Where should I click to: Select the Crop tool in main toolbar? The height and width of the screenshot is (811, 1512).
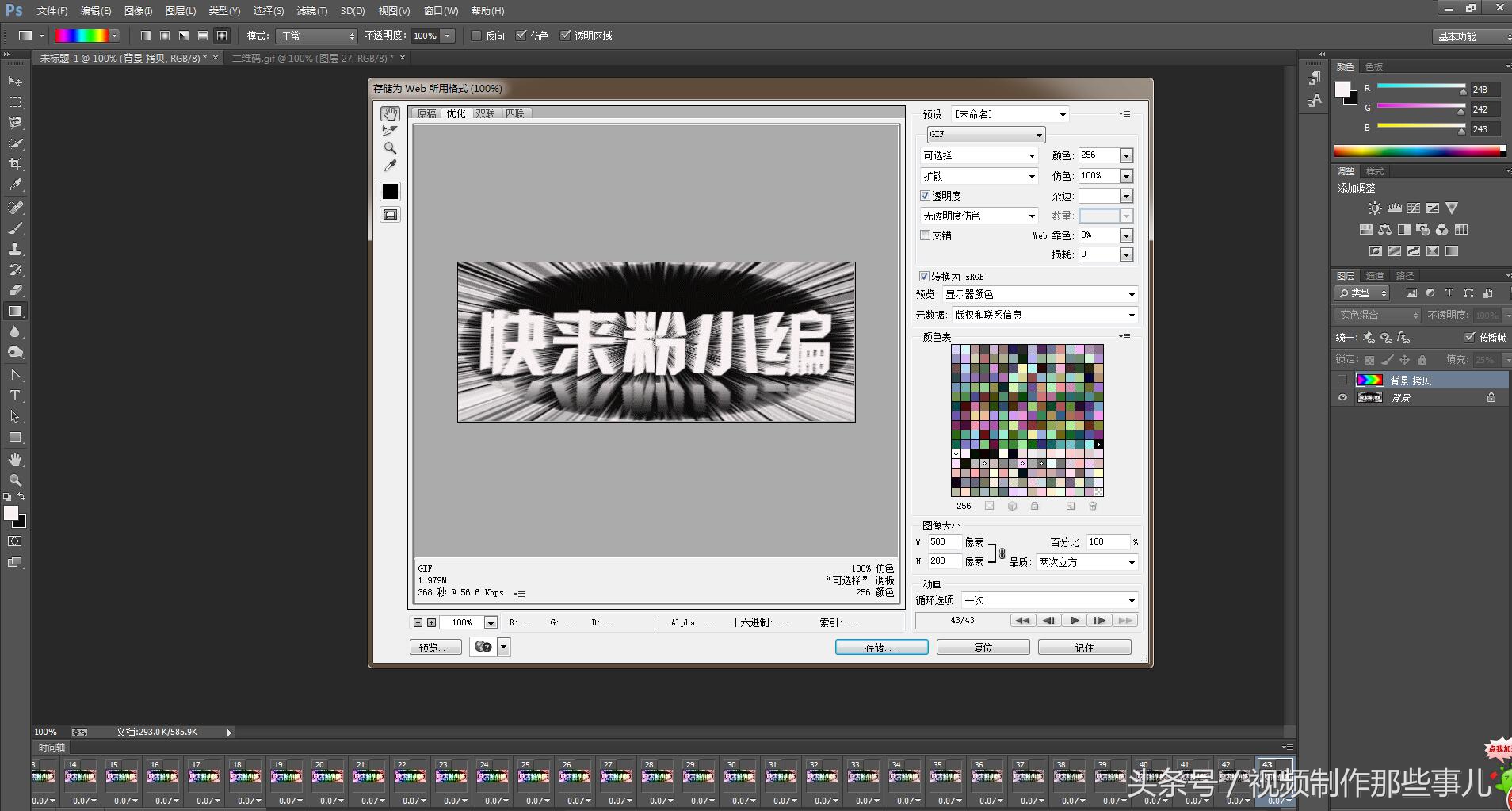click(15, 164)
